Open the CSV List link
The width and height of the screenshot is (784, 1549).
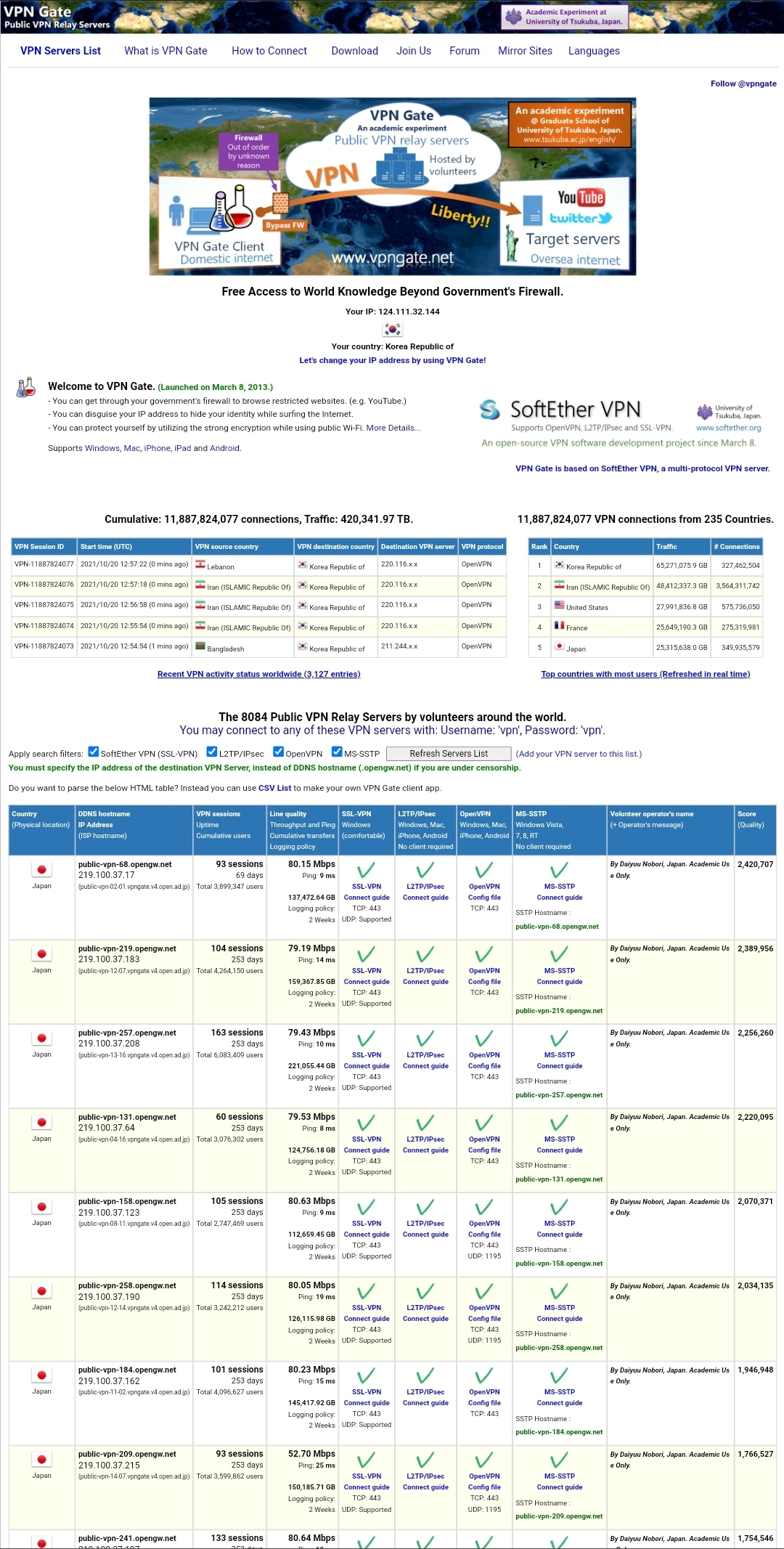click(x=274, y=788)
